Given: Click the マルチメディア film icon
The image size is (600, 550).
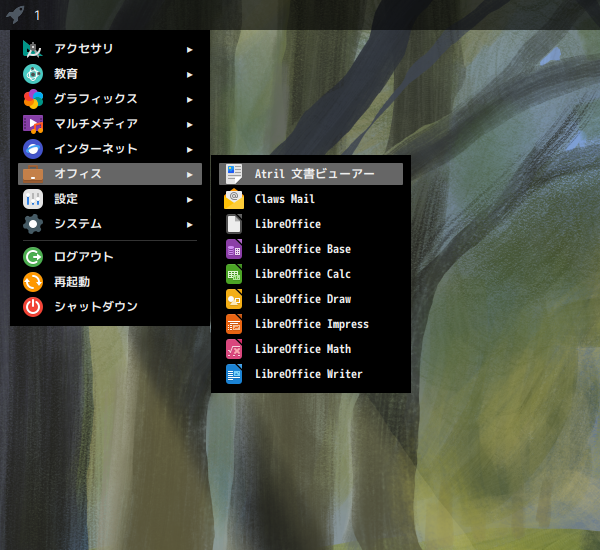Looking at the screenshot, I should coord(33,124).
